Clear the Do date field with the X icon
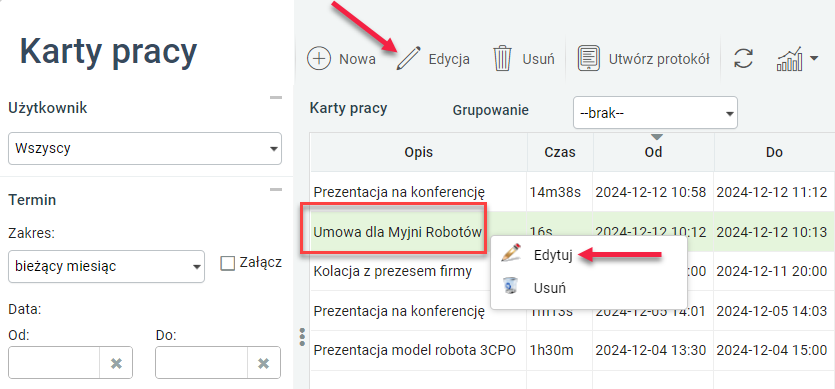835x389 pixels. click(263, 363)
